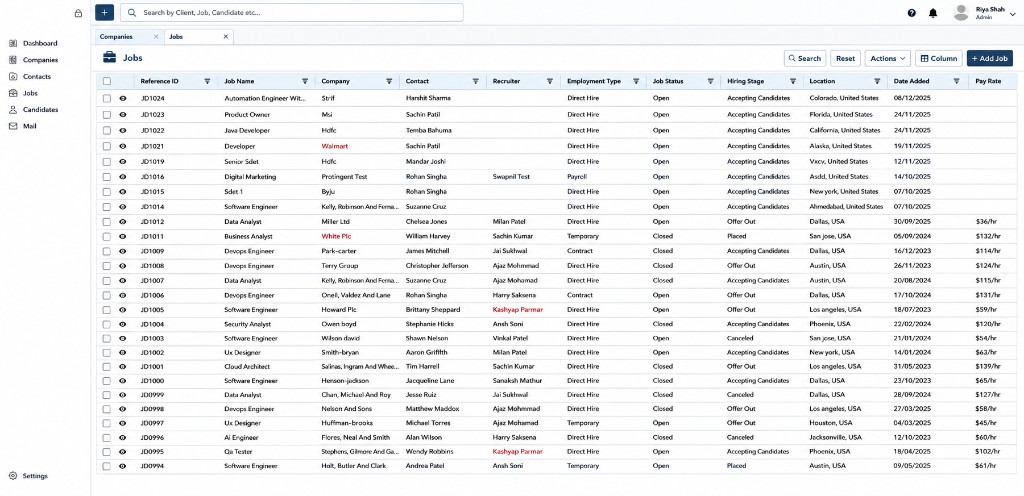Open Mail from the sidebar
This screenshot has width=1024, height=496.
click(29, 126)
